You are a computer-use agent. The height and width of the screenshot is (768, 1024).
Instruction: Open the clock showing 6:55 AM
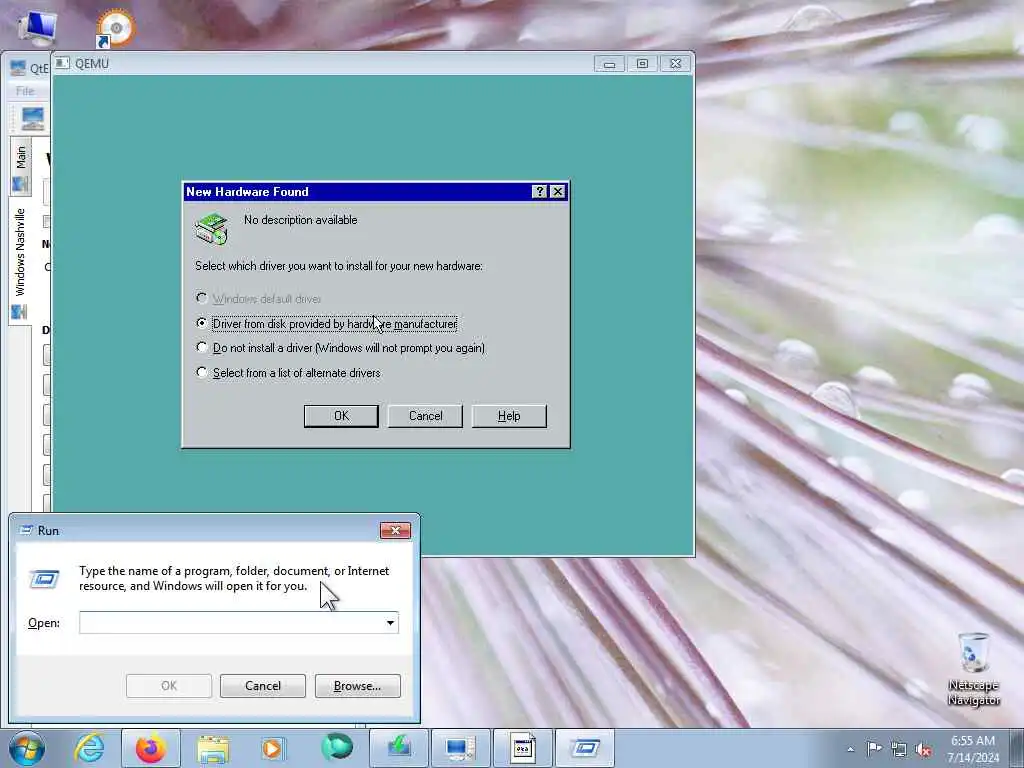pyautogui.click(x=974, y=749)
